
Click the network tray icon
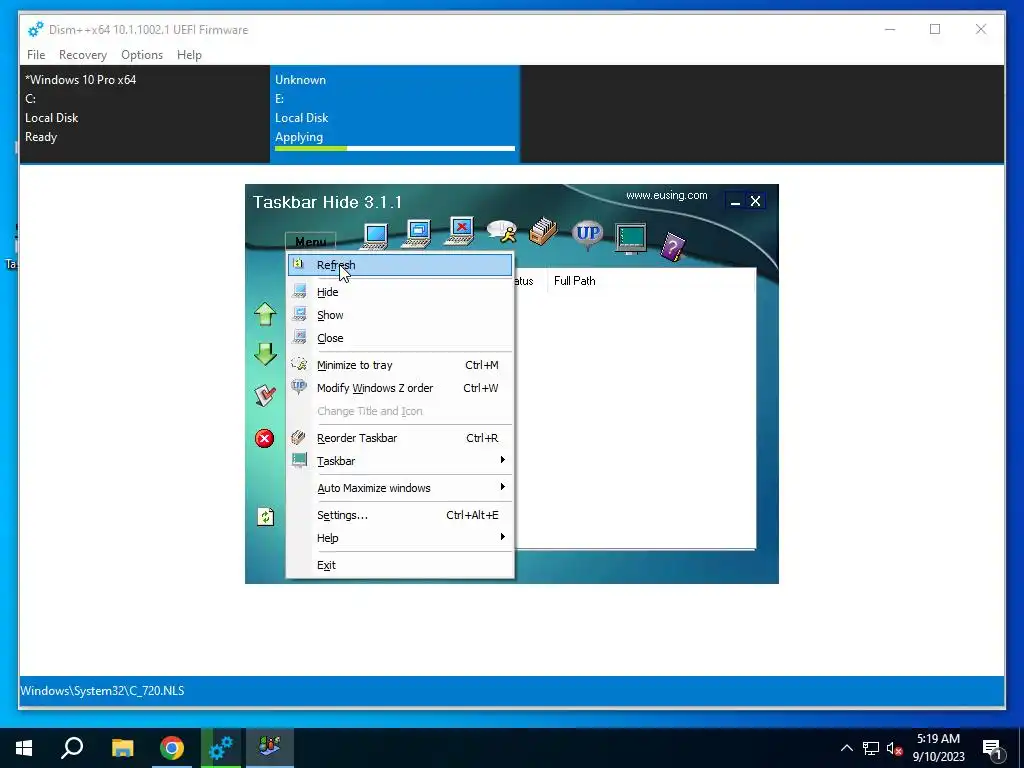(871, 748)
